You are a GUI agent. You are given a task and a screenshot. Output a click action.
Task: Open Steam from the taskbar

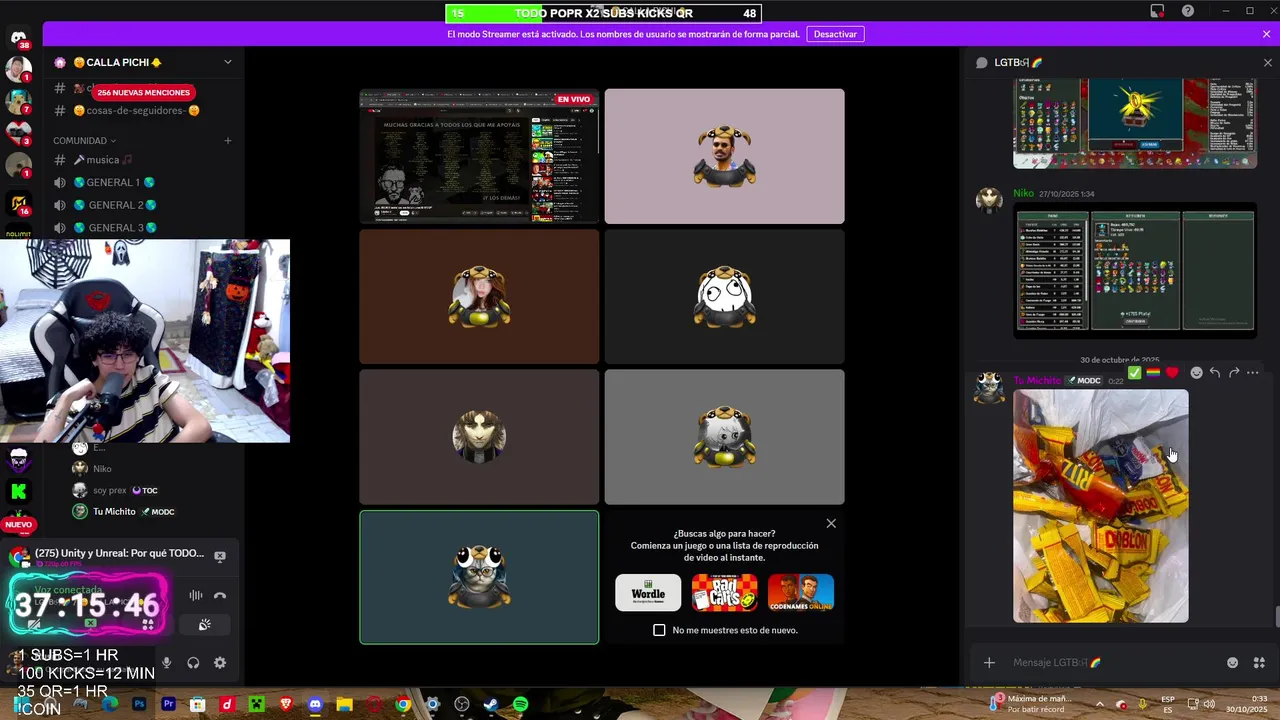(491, 704)
